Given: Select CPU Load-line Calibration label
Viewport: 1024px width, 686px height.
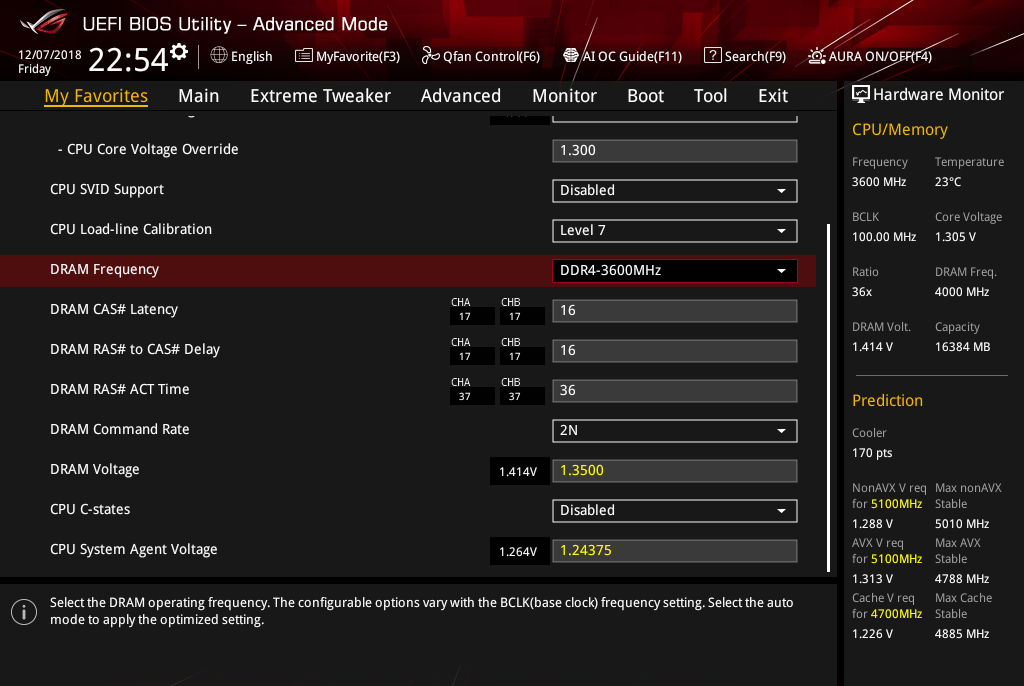Looking at the screenshot, I should coord(131,229).
